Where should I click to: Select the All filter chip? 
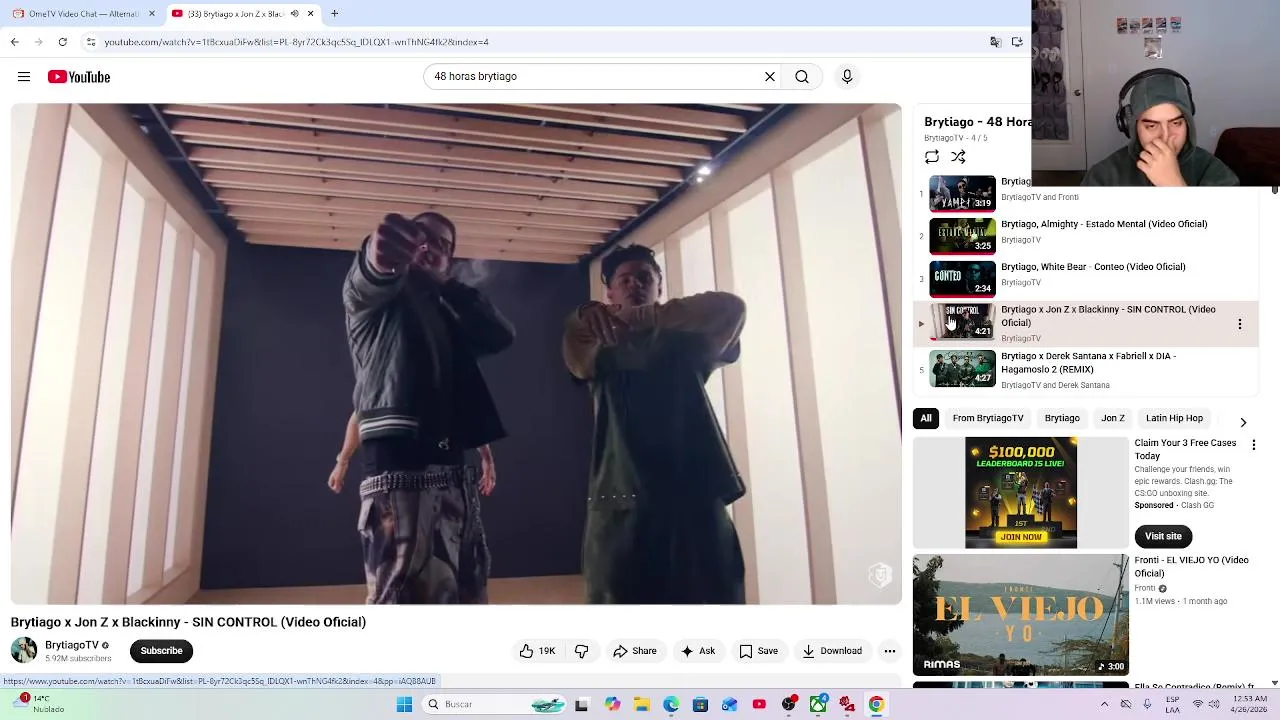click(x=926, y=419)
